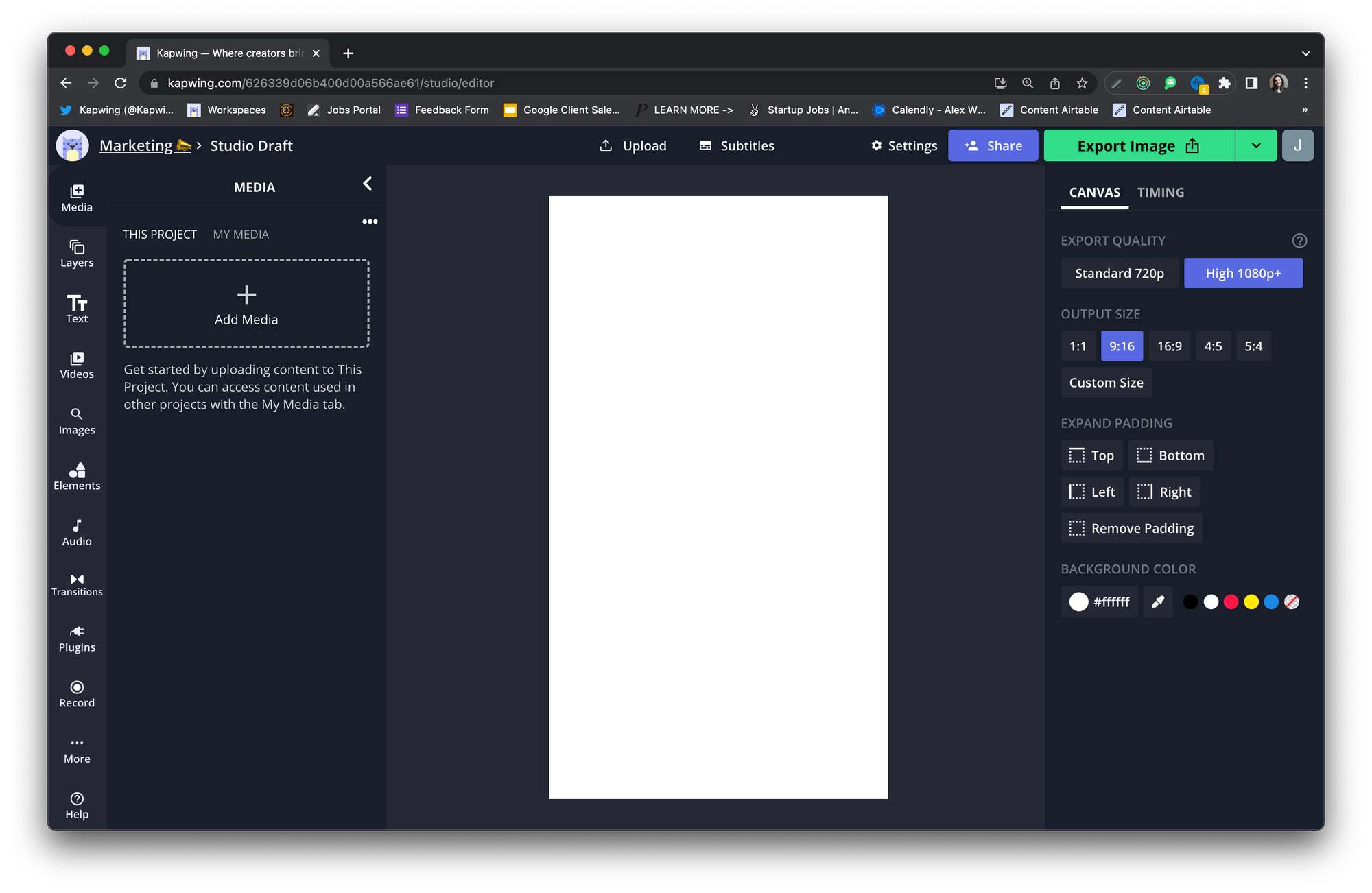Image resolution: width=1372 pixels, height=893 pixels.
Task: Choose the red background color swatch
Action: [x=1231, y=602]
